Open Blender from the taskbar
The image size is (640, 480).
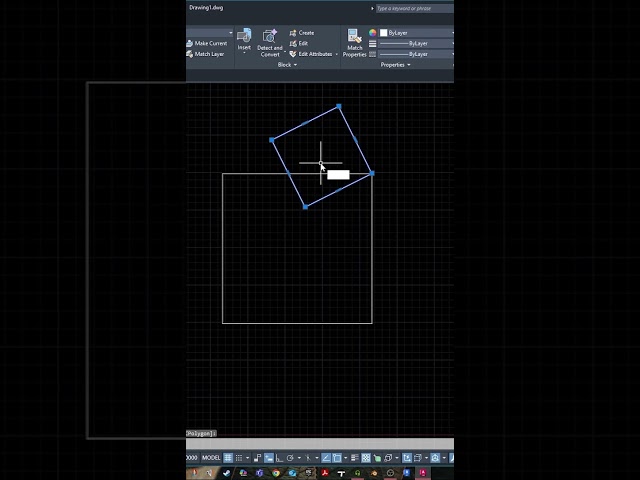pyautogui.click(x=375, y=473)
